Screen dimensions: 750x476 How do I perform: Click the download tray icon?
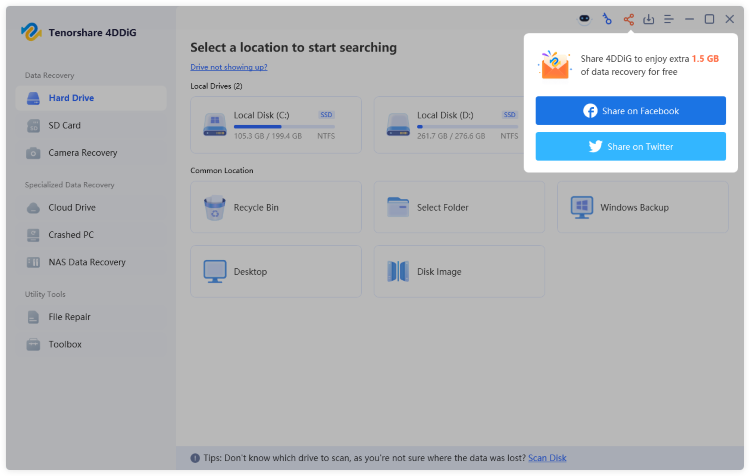(x=649, y=19)
